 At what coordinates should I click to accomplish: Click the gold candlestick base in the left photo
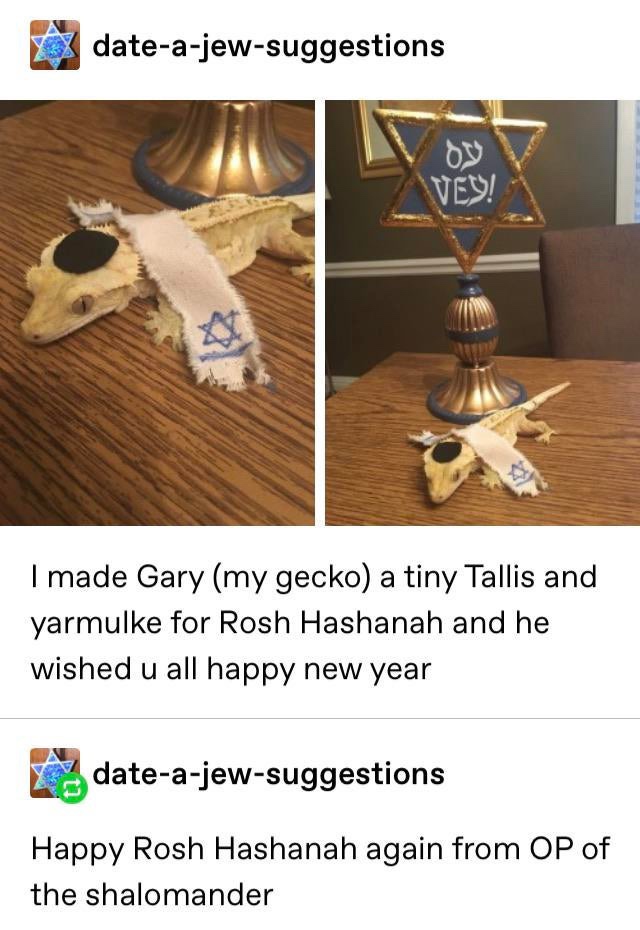click(x=224, y=147)
